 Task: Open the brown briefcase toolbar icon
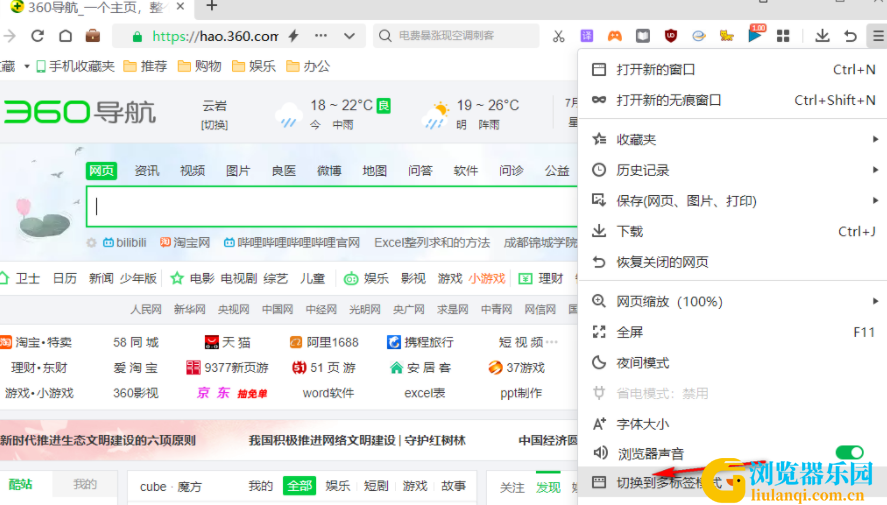coord(93,36)
